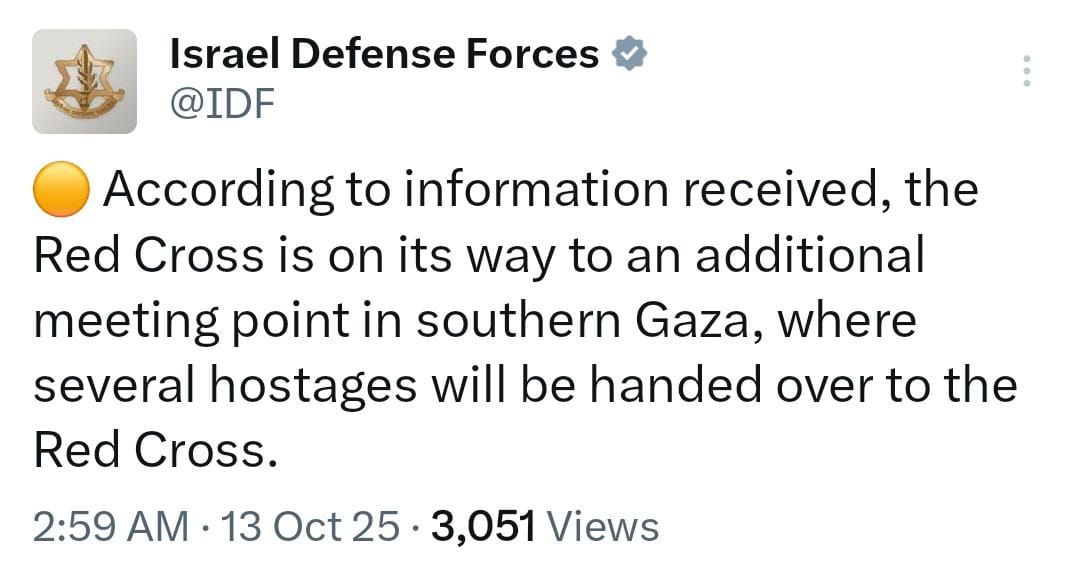This screenshot has width=1080, height=576.
Task: Open the Israel Defense Forces profile name
Action: tap(385, 55)
